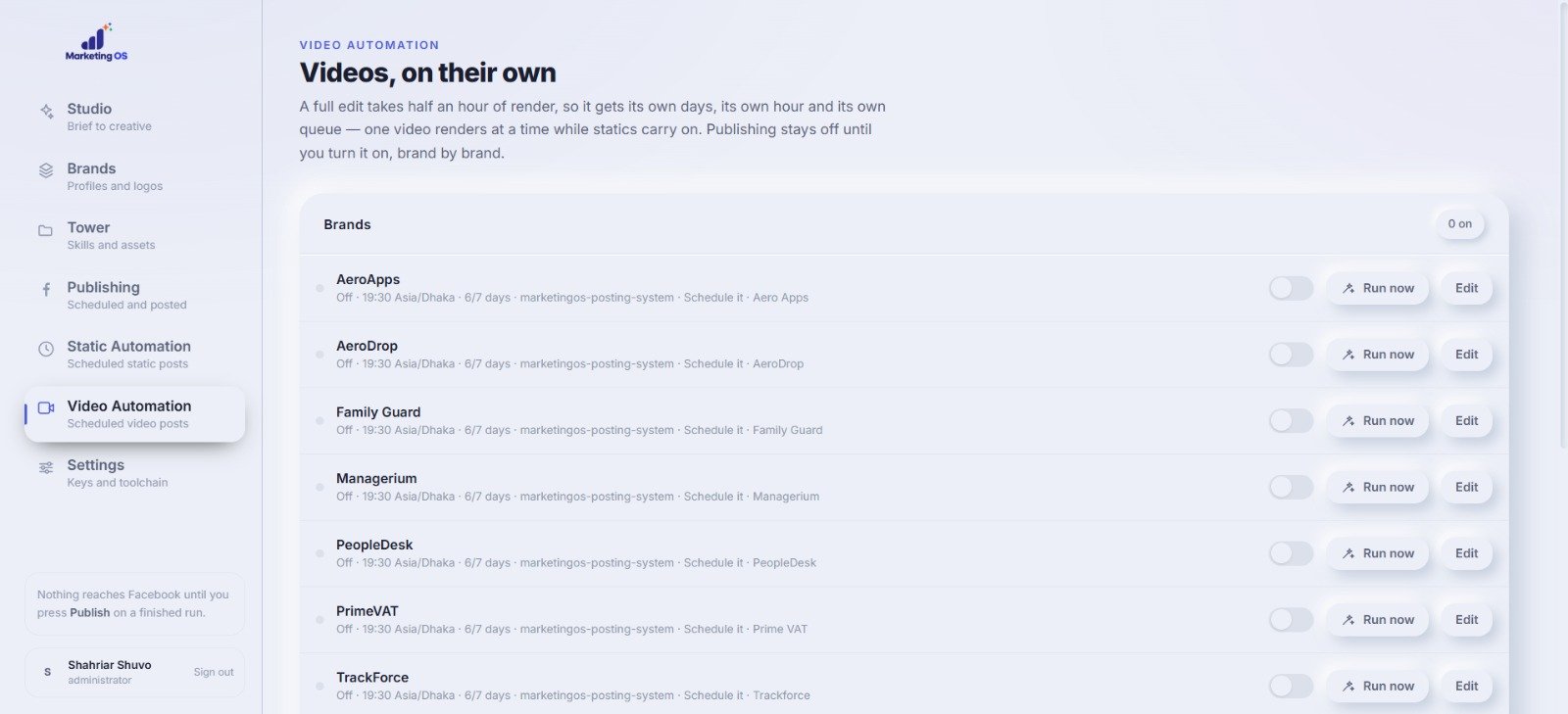
Task: Toggle AeroApps video automation on
Action: coord(1291,288)
